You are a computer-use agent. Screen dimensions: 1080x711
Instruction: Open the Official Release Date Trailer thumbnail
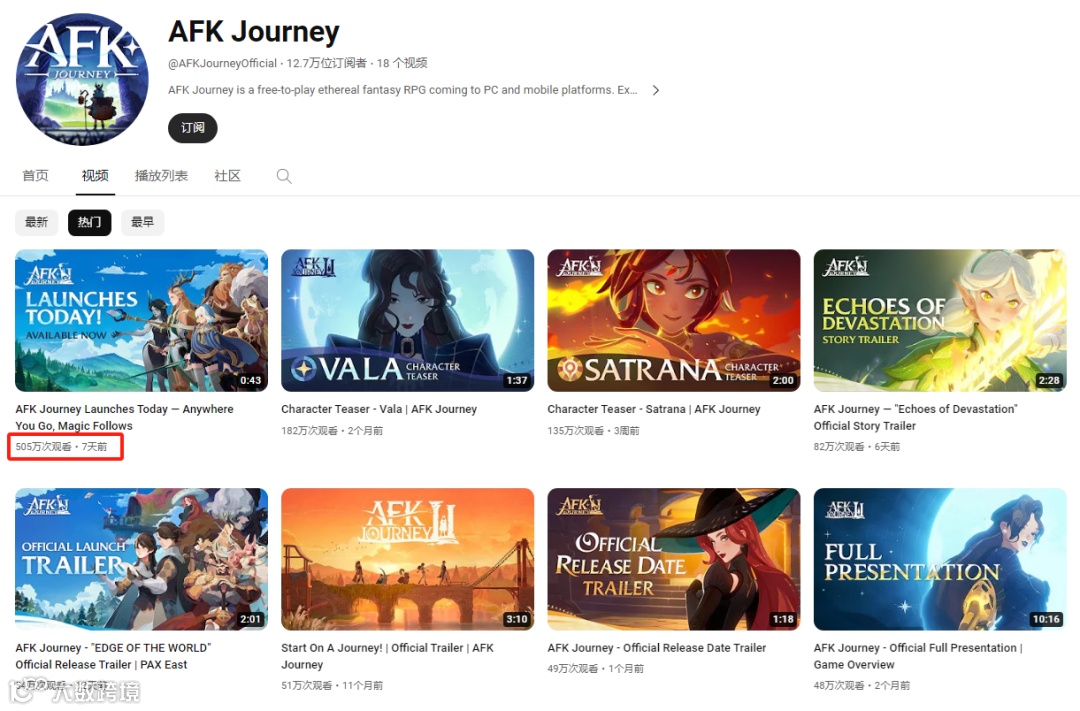pyautogui.click(x=674, y=559)
